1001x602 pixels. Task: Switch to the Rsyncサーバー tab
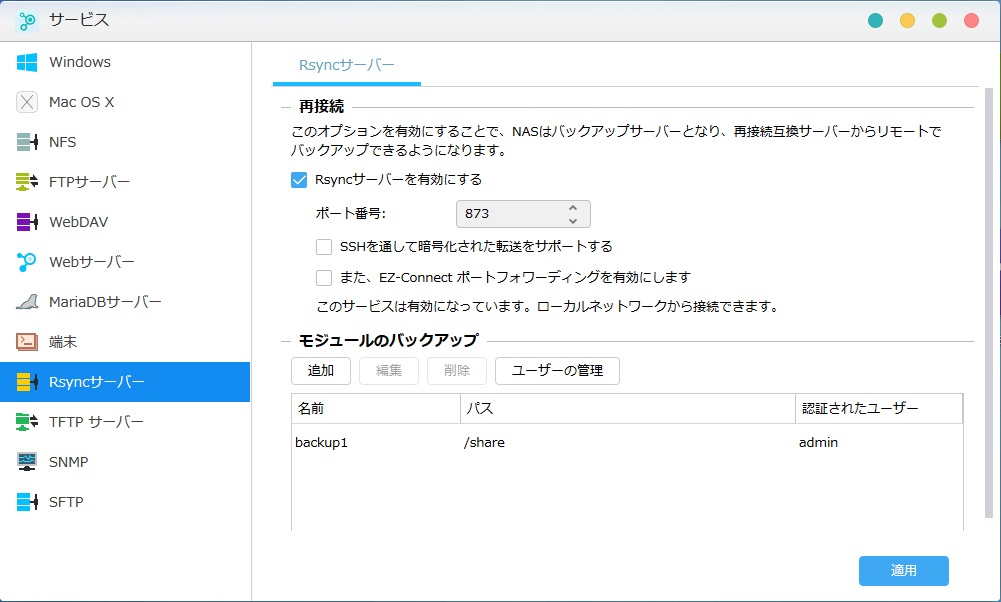coord(346,65)
